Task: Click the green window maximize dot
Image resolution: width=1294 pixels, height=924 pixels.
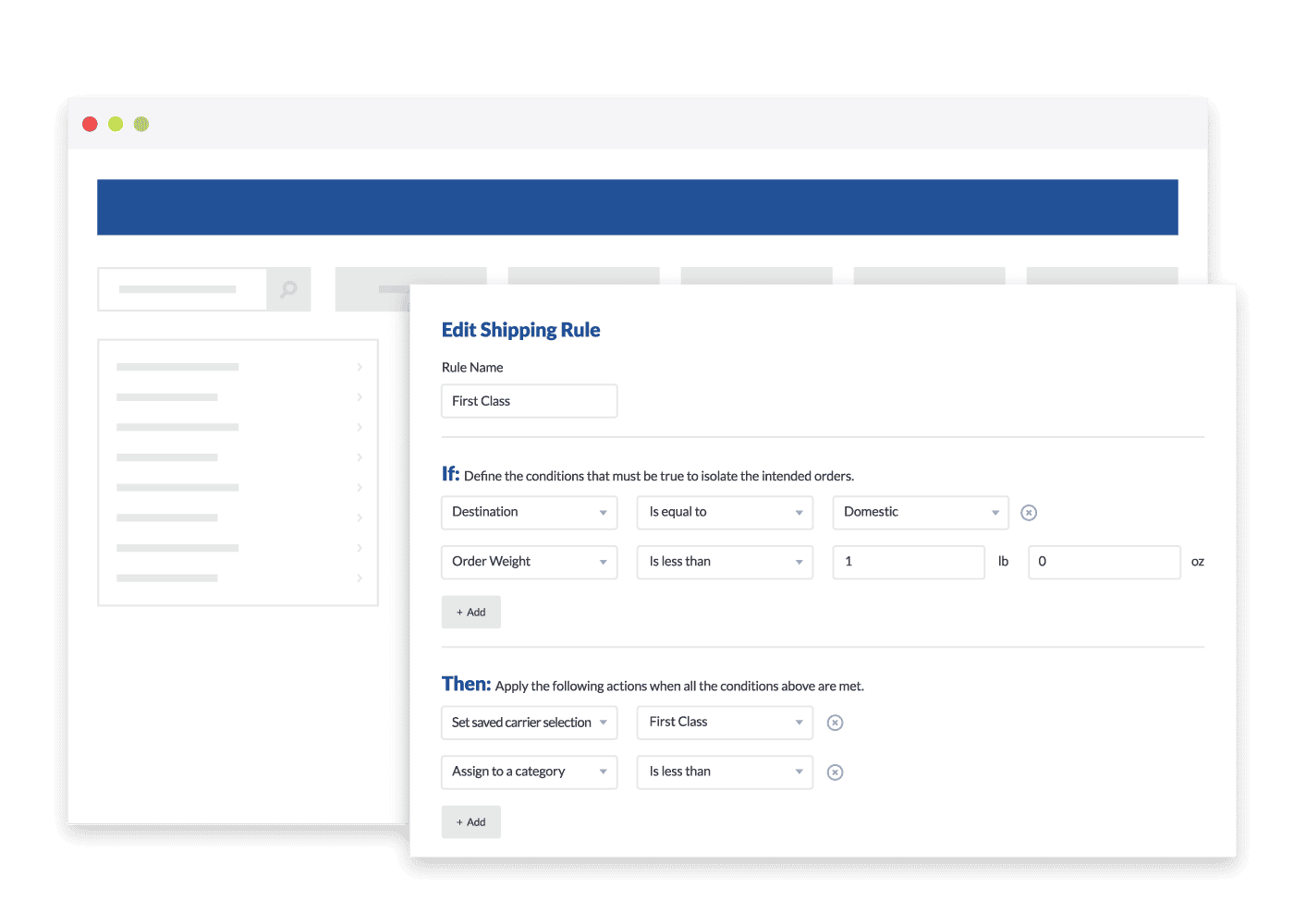Action: [141, 124]
